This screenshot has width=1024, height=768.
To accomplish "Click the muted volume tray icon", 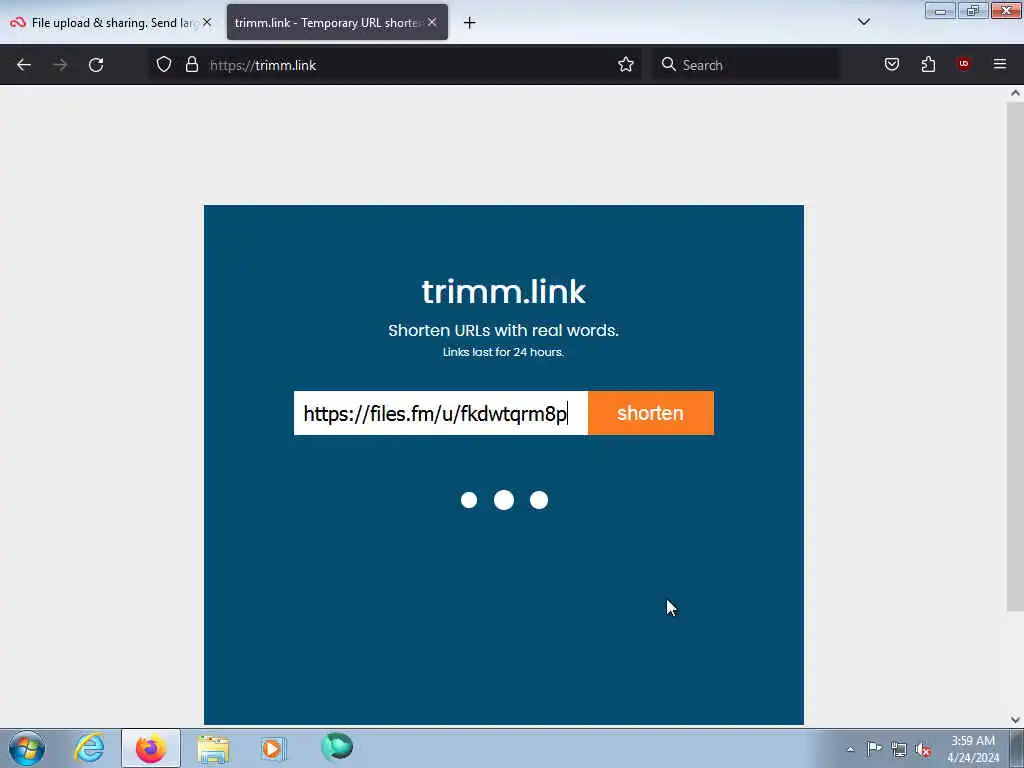I will 923,749.
